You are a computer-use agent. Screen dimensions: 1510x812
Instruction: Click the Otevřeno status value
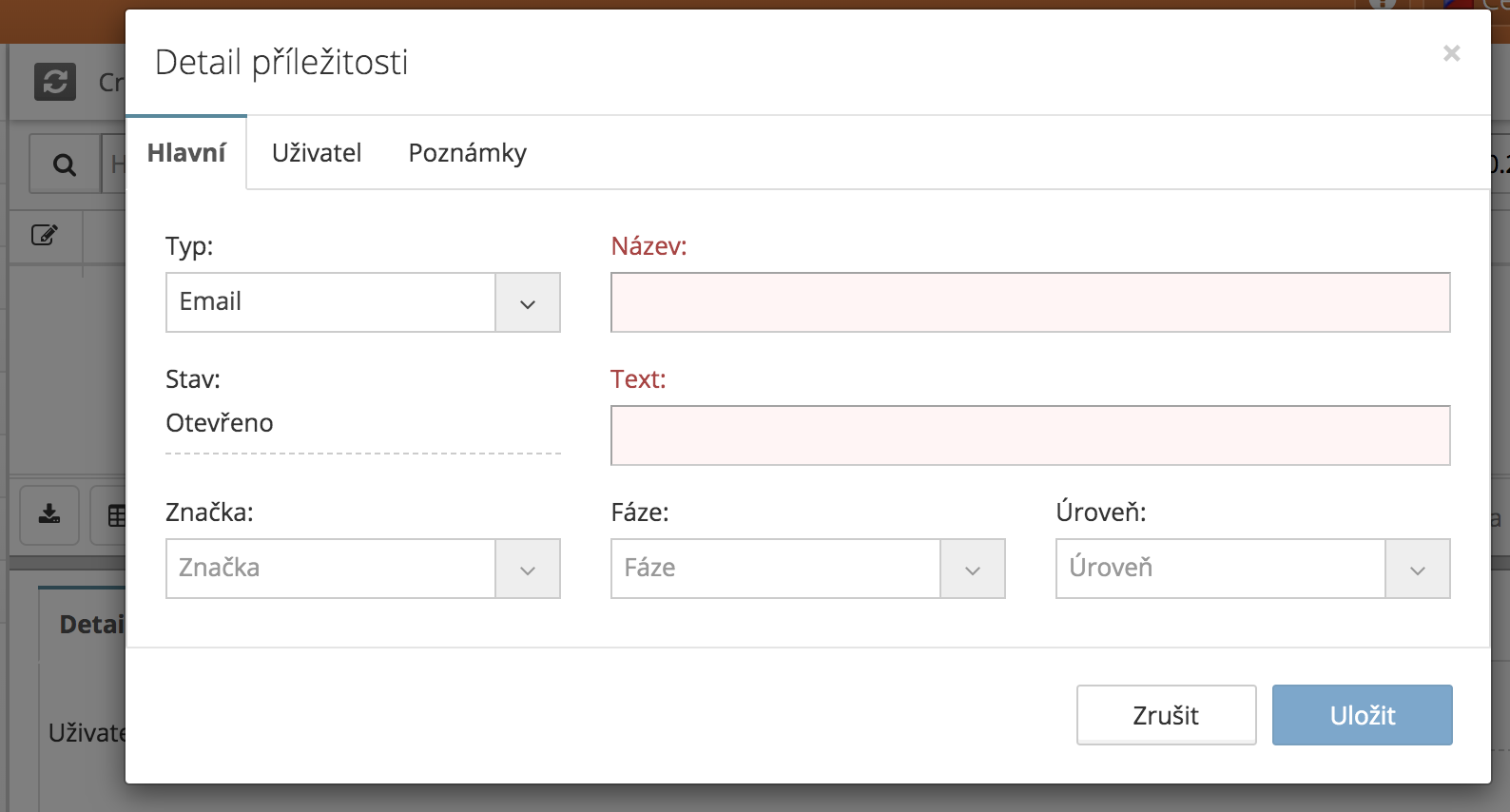click(x=220, y=423)
